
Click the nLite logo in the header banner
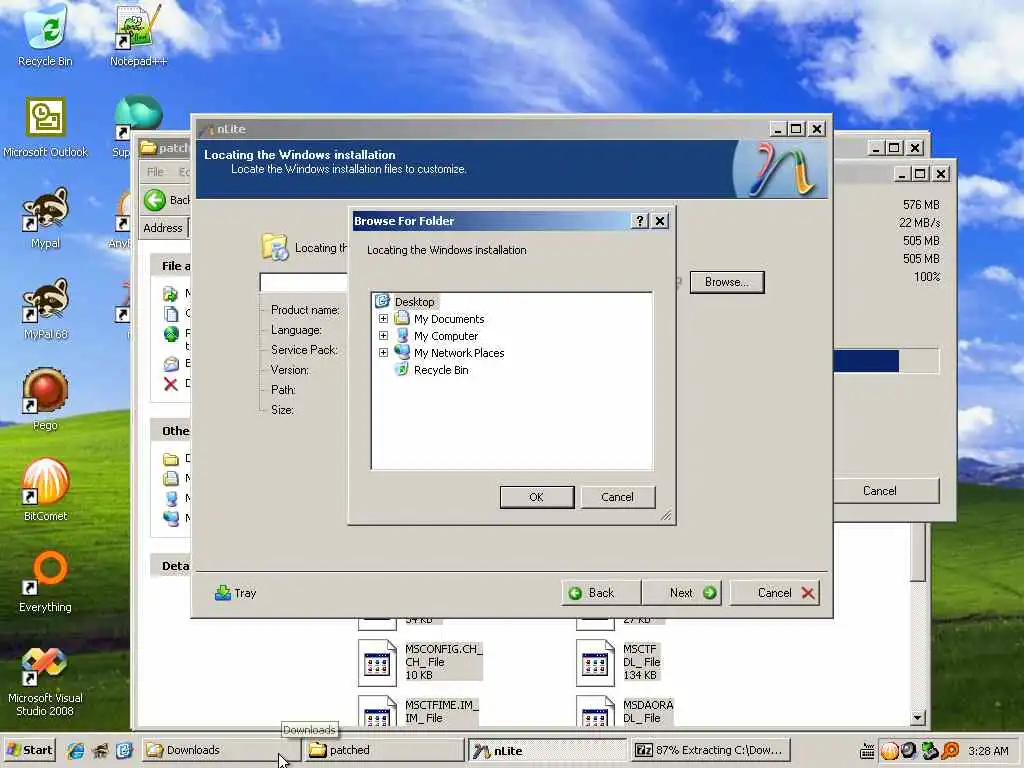click(780, 170)
